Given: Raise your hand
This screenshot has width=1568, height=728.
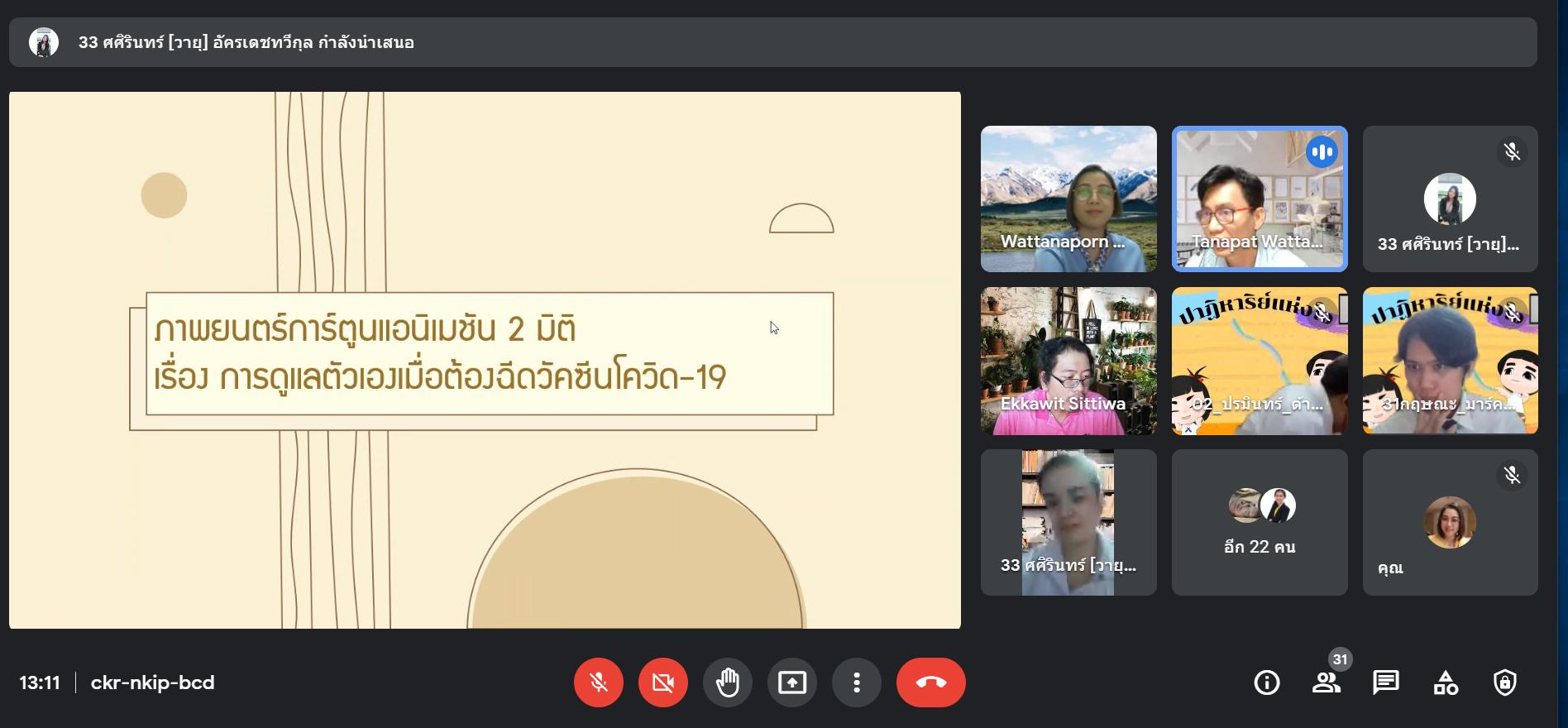Looking at the screenshot, I should click(x=727, y=682).
